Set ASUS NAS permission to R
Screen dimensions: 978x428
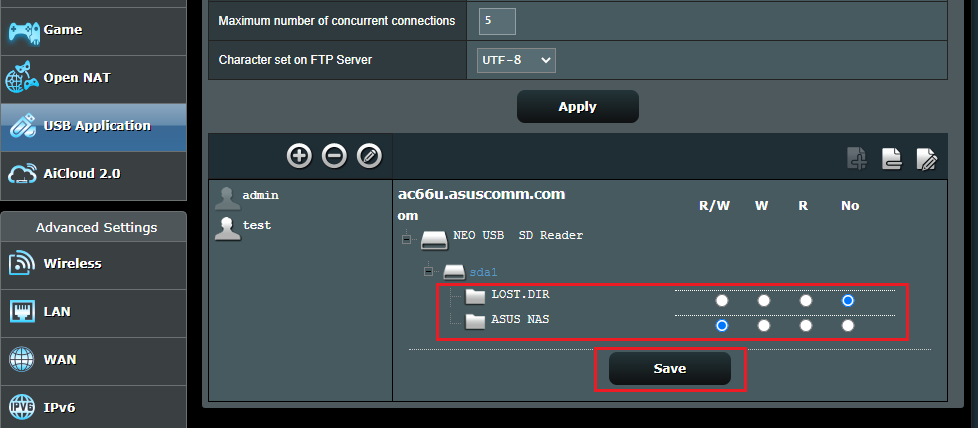[x=806, y=325]
